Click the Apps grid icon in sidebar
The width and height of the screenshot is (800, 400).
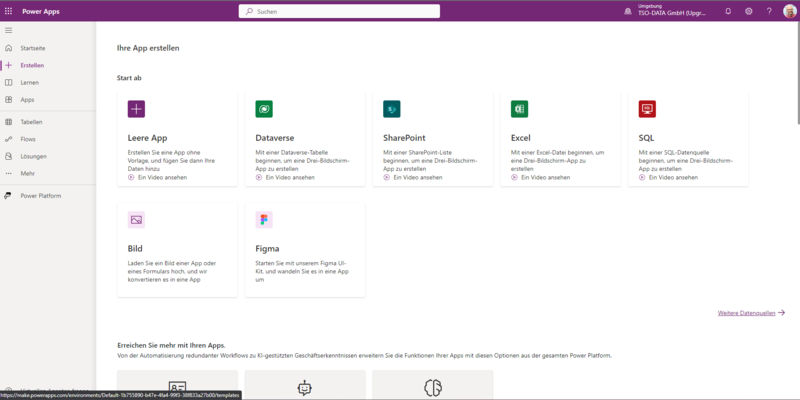tap(8, 100)
